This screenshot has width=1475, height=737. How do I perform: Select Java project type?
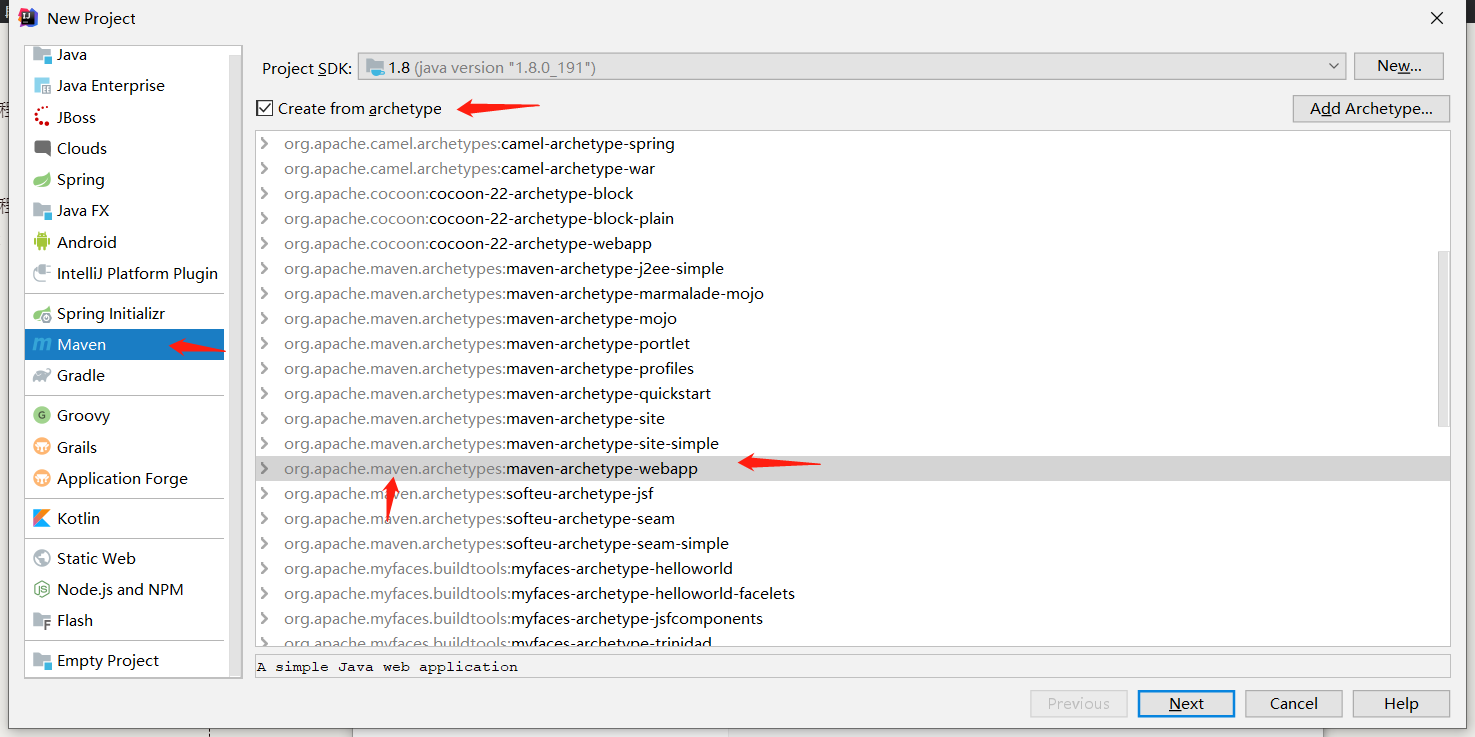125,55
